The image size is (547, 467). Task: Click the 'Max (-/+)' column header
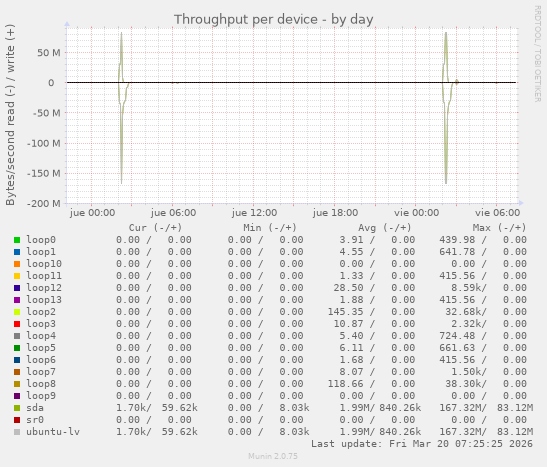pyautogui.click(x=499, y=228)
